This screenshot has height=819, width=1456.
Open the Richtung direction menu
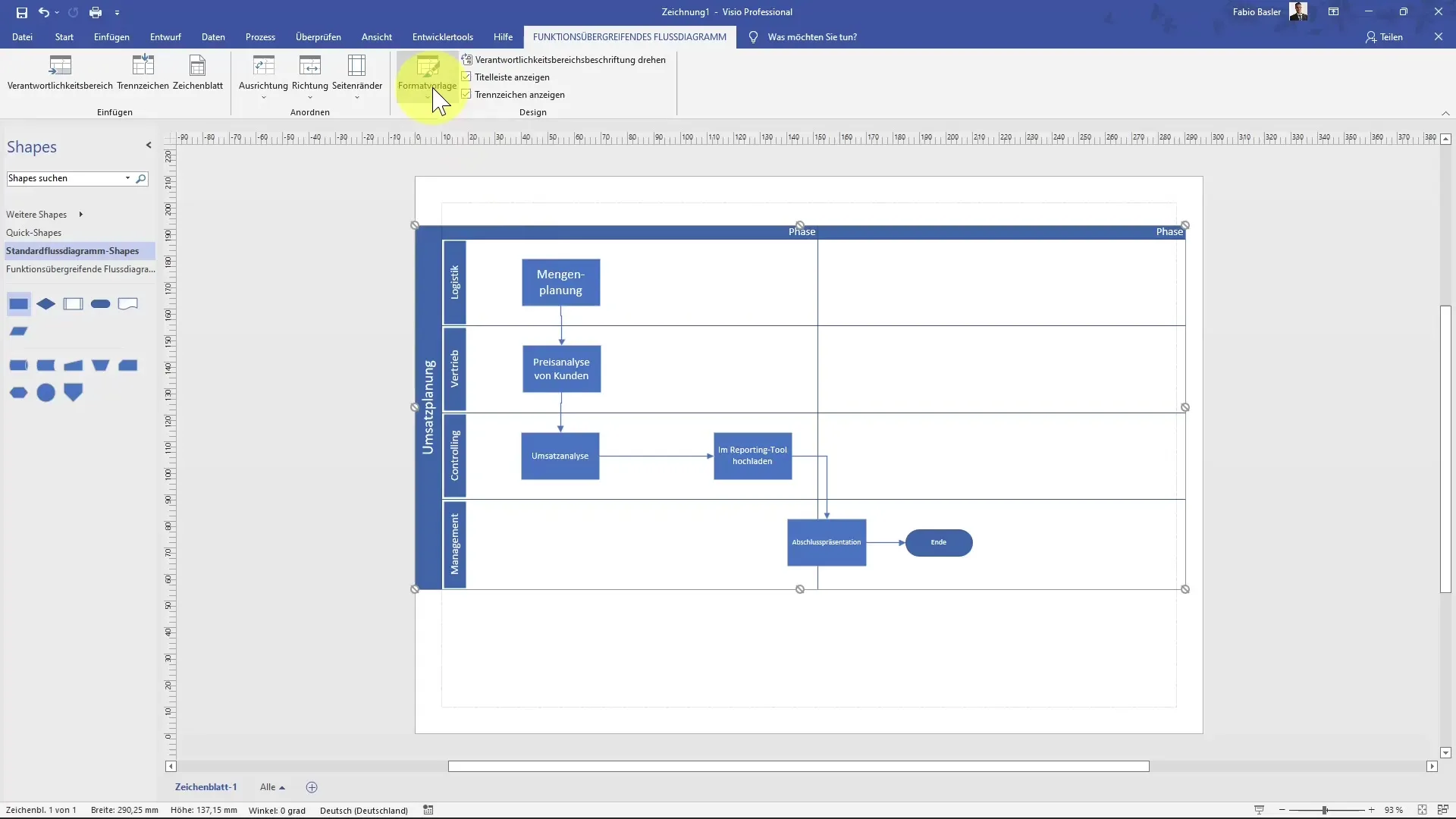click(310, 77)
